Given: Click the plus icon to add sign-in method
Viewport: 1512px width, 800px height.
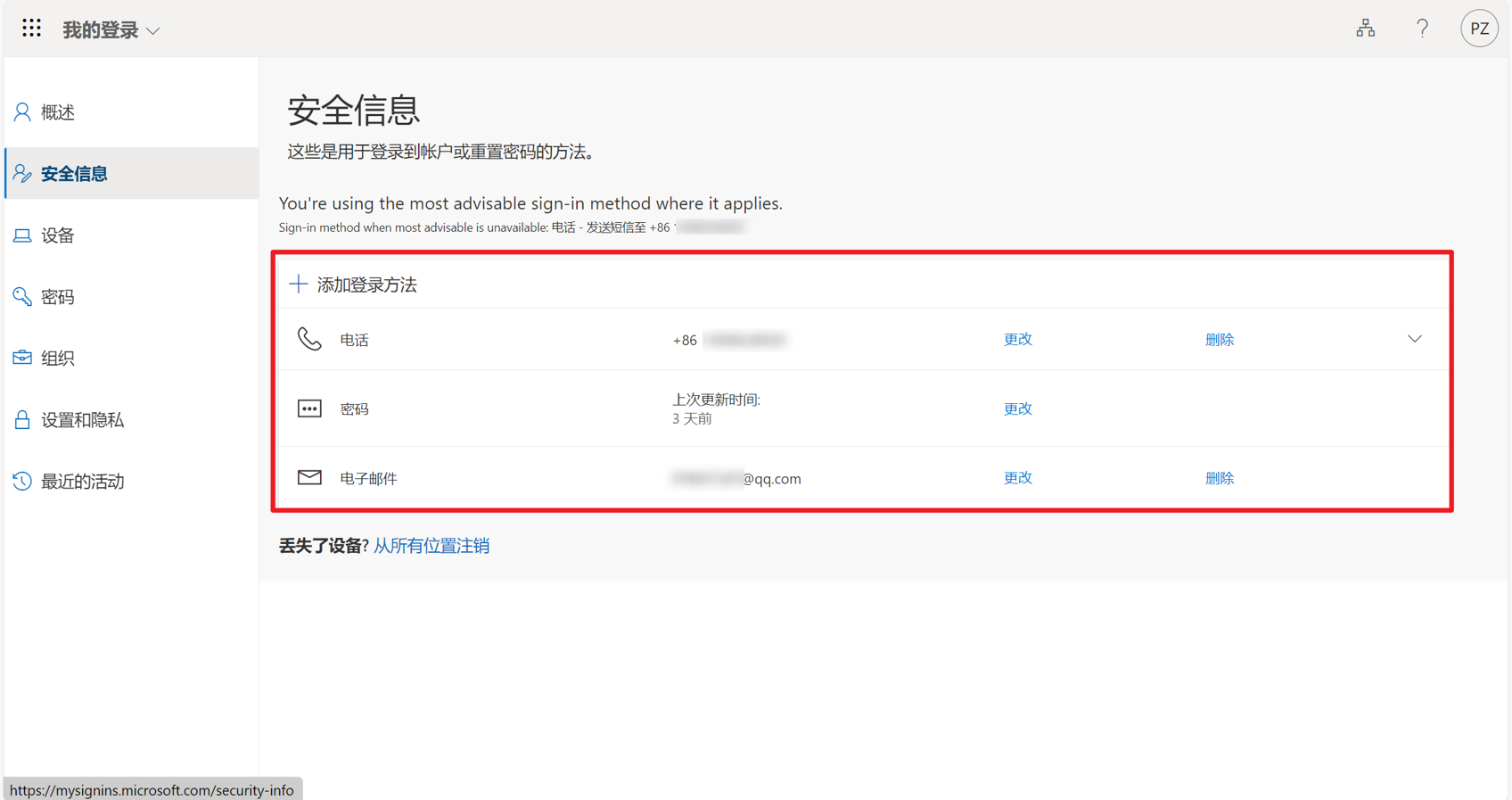Looking at the screenshot, I should 299,285.
